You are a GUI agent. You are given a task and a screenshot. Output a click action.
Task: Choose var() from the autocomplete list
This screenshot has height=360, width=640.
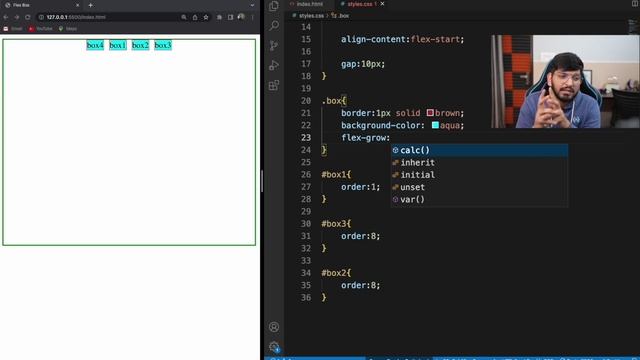tap(479, 199)
